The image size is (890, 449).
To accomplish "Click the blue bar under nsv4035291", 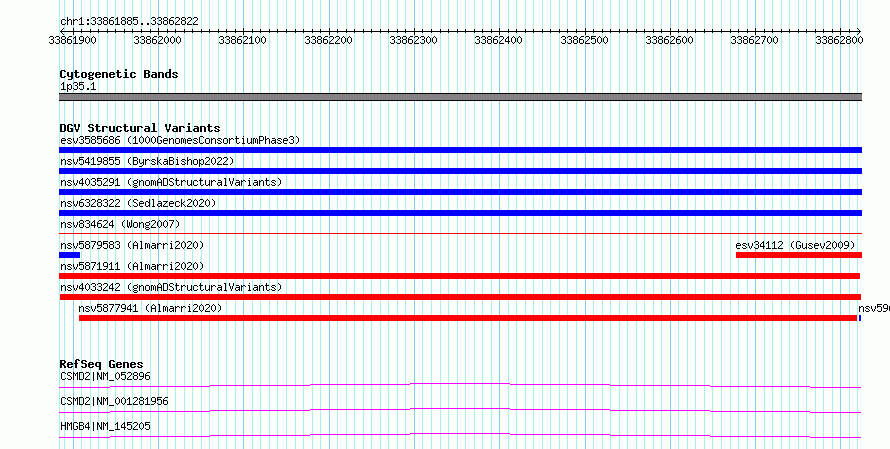I will (460, 192).
